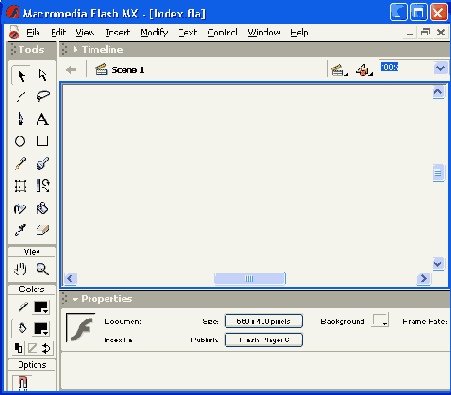Activate the Zoom magnifier tool
451x395 pixels.
tap(43, 269)
